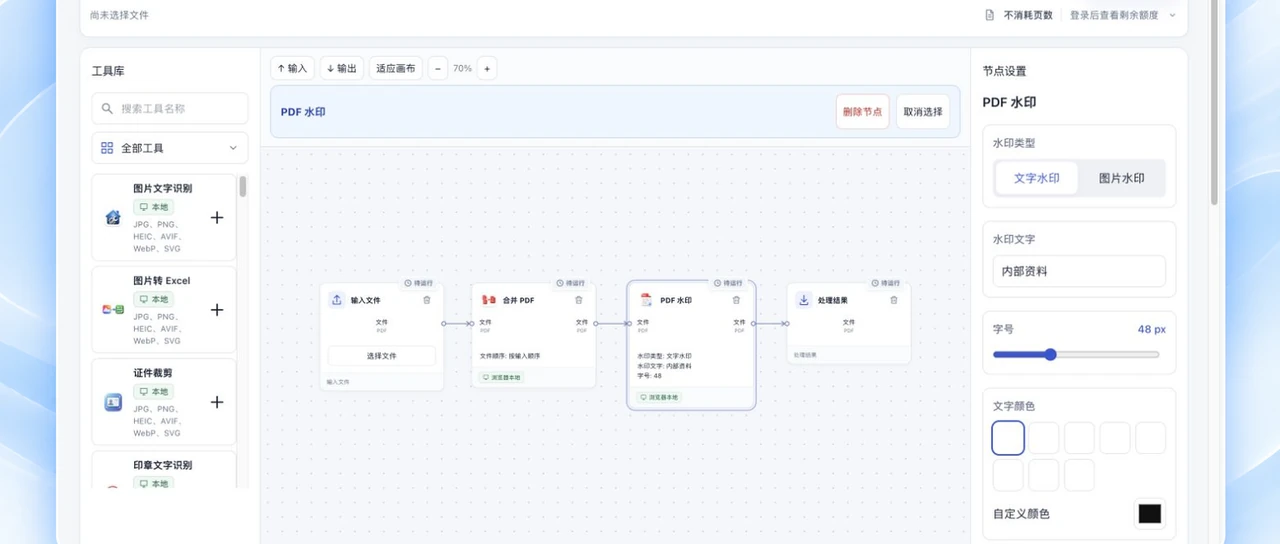1280x544 pixels.
Task: Click the 搜索工具名称 search field
Action: click(170, 108)
